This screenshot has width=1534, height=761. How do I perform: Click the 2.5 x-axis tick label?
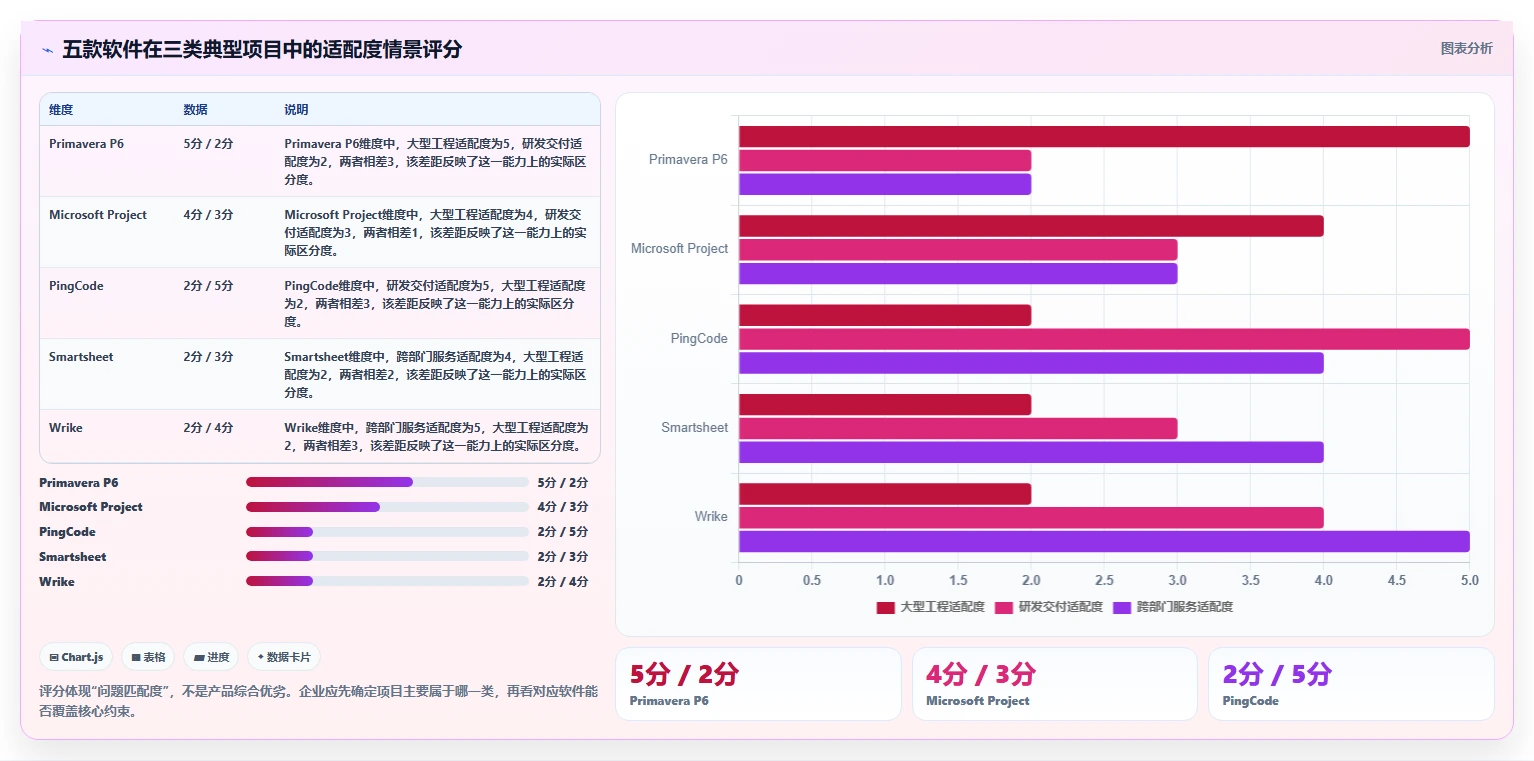[x=1104, y=581]
